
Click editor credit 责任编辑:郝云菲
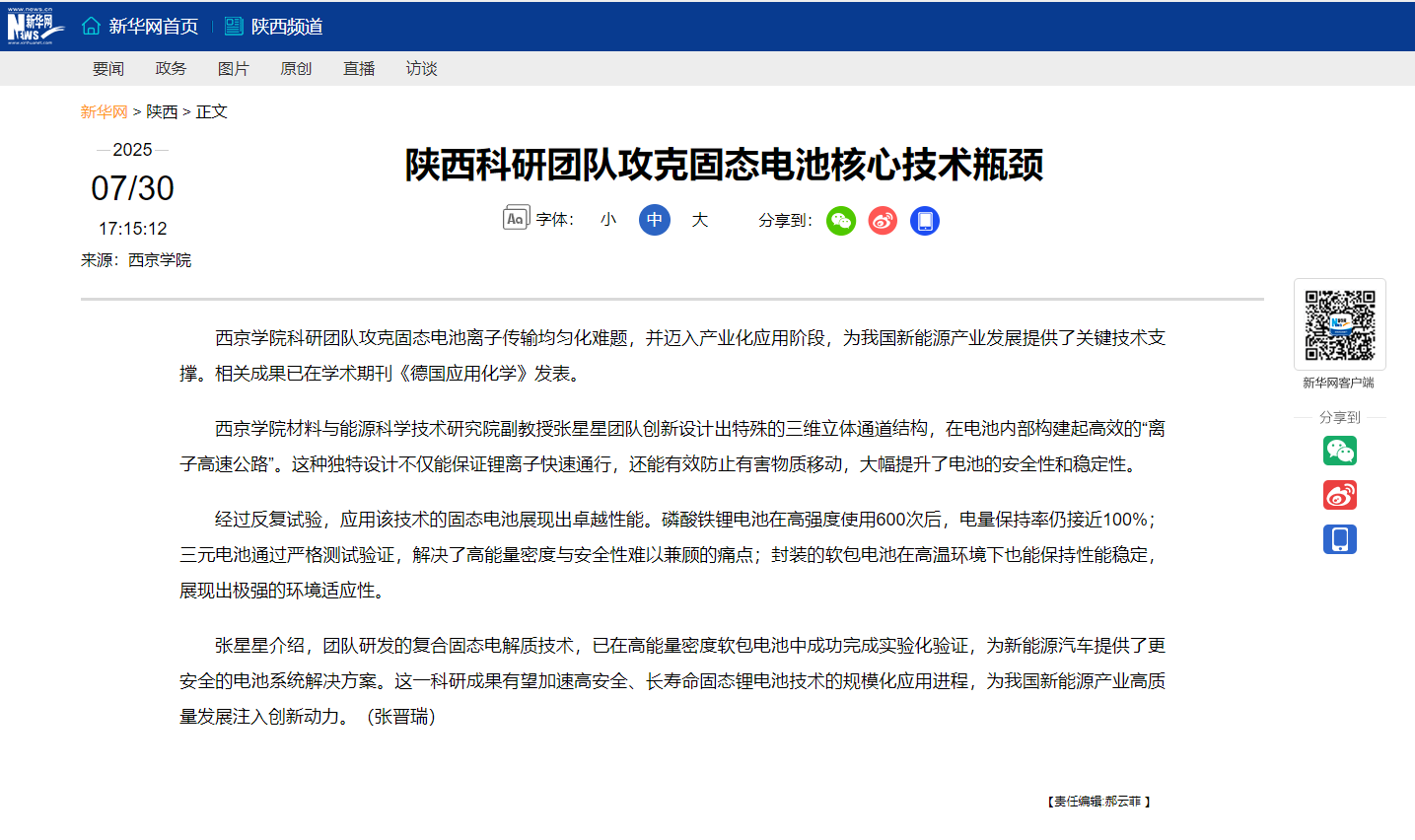pos(1098,802)
